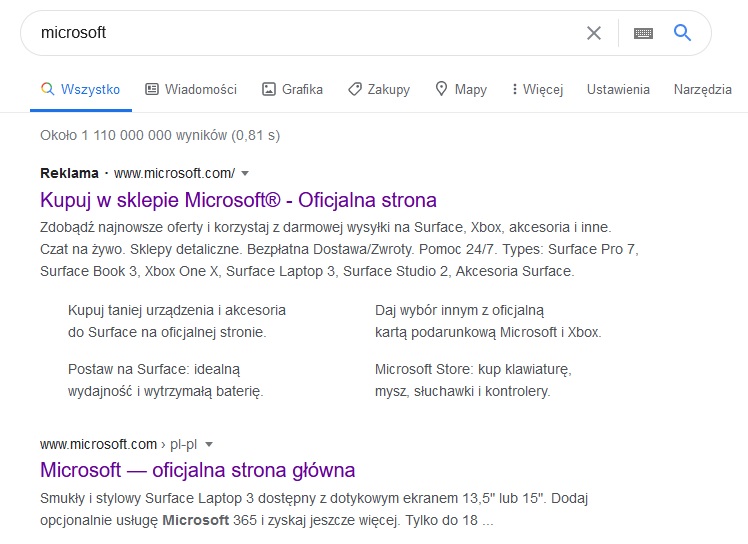Click the colored magnifier icon beside Wszystko
Viewport: 748px width, 544px height.
tap(47, 89)
